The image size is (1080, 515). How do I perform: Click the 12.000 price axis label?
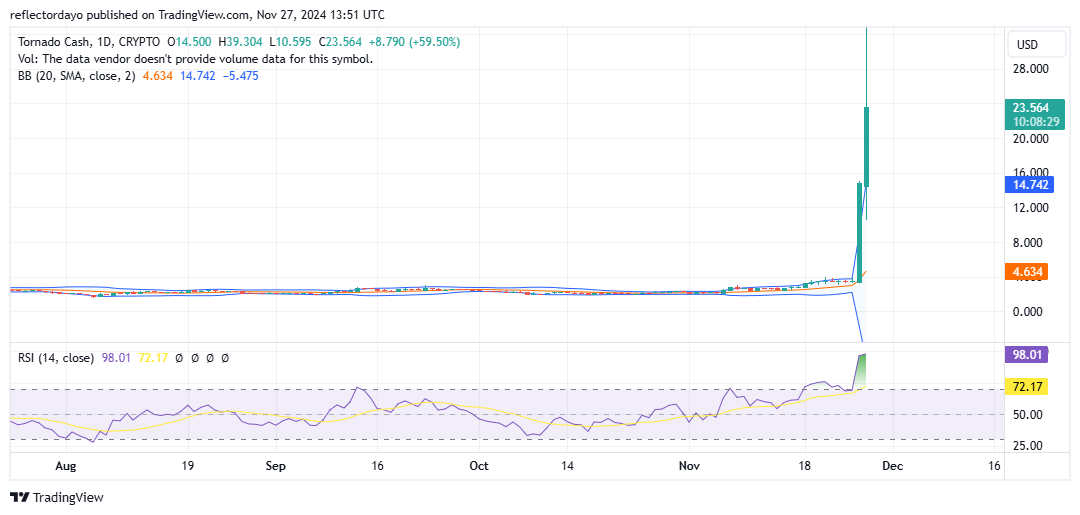[1032, 208]
